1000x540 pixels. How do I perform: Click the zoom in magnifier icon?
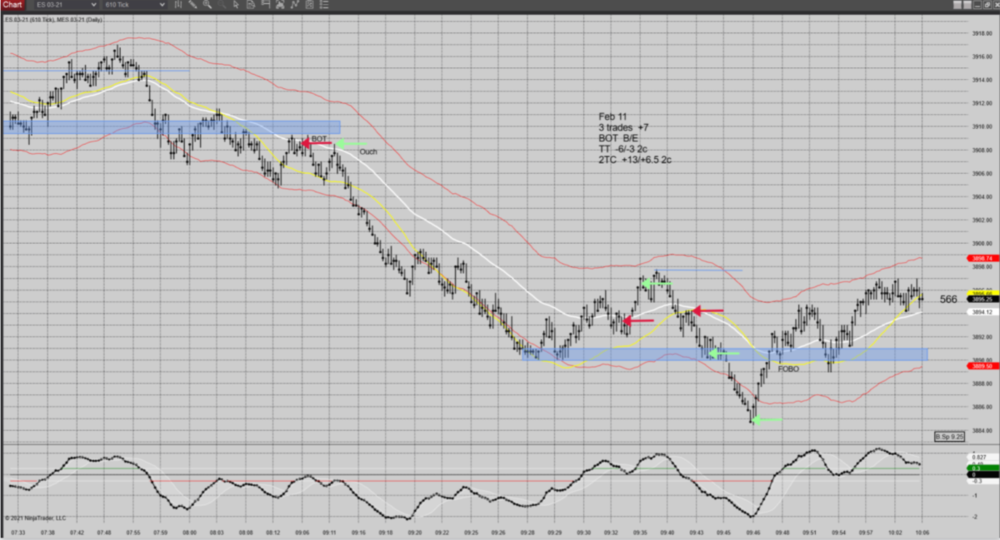(x=207, y=5)
